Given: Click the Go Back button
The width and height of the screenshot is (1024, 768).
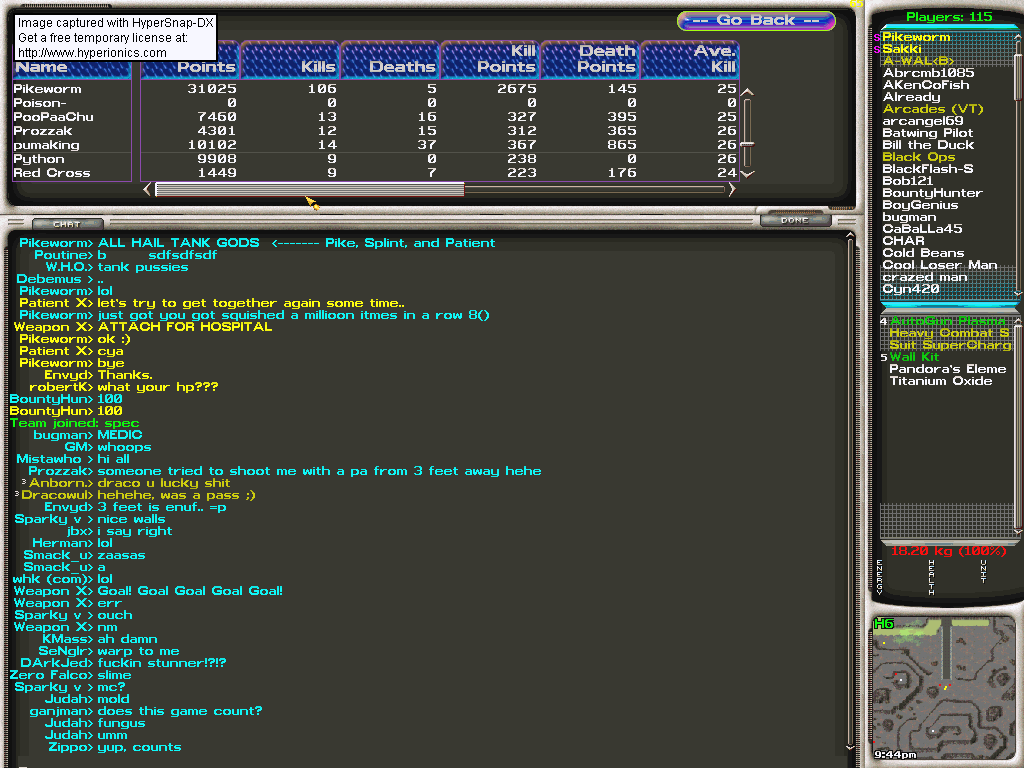Looking at the screenshot, I should [x=756, y=21].
